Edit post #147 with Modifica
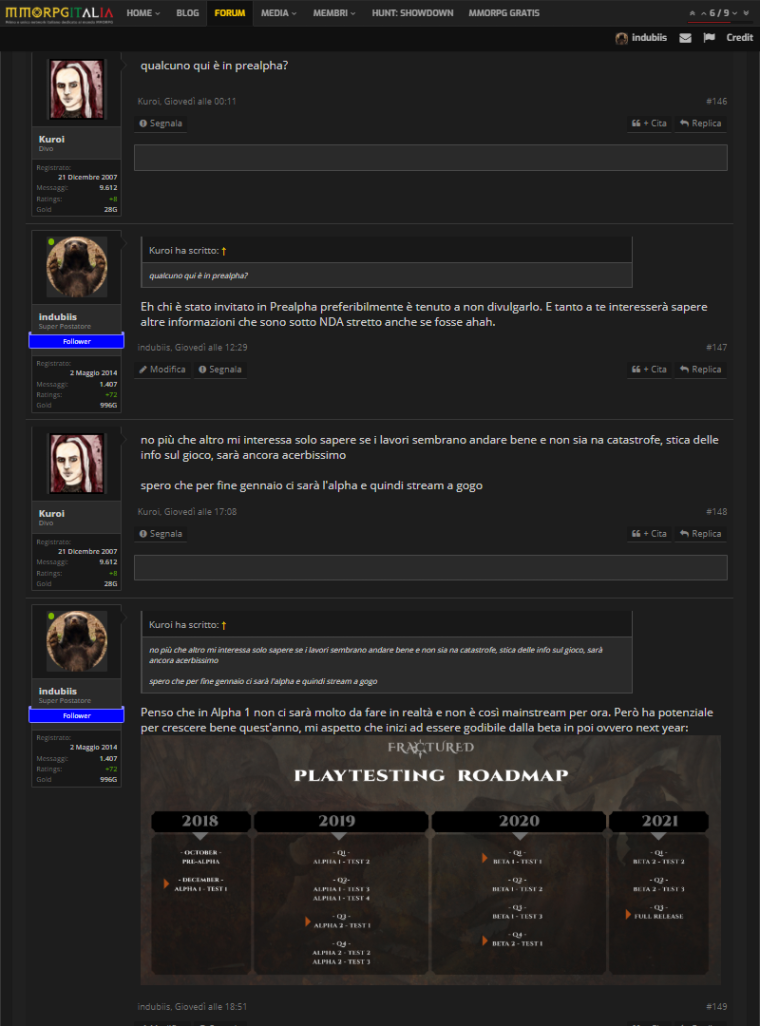This screenshot has width=760, height=1026. 162,369
